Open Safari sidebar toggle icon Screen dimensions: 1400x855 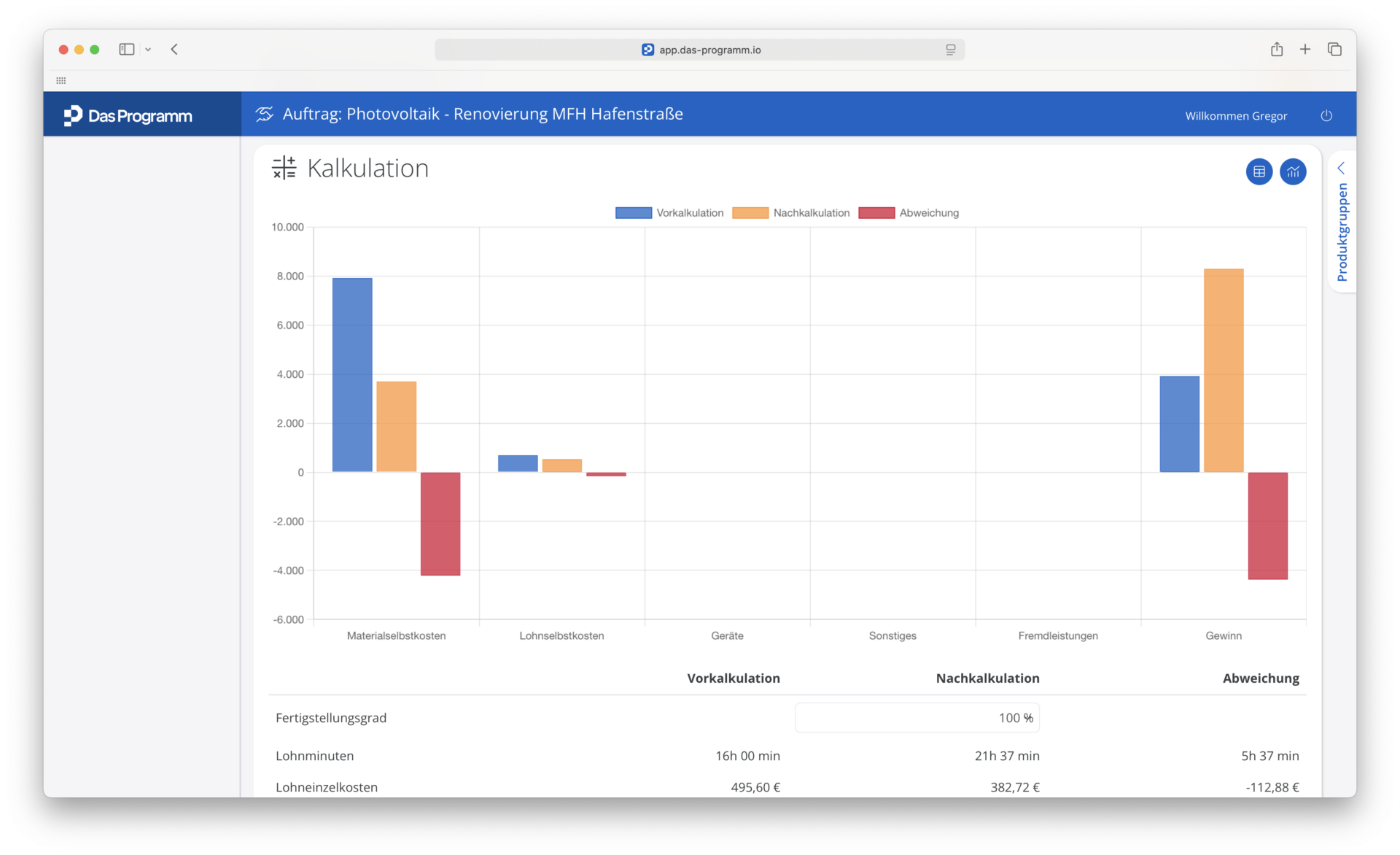click(x=127, y=50)
